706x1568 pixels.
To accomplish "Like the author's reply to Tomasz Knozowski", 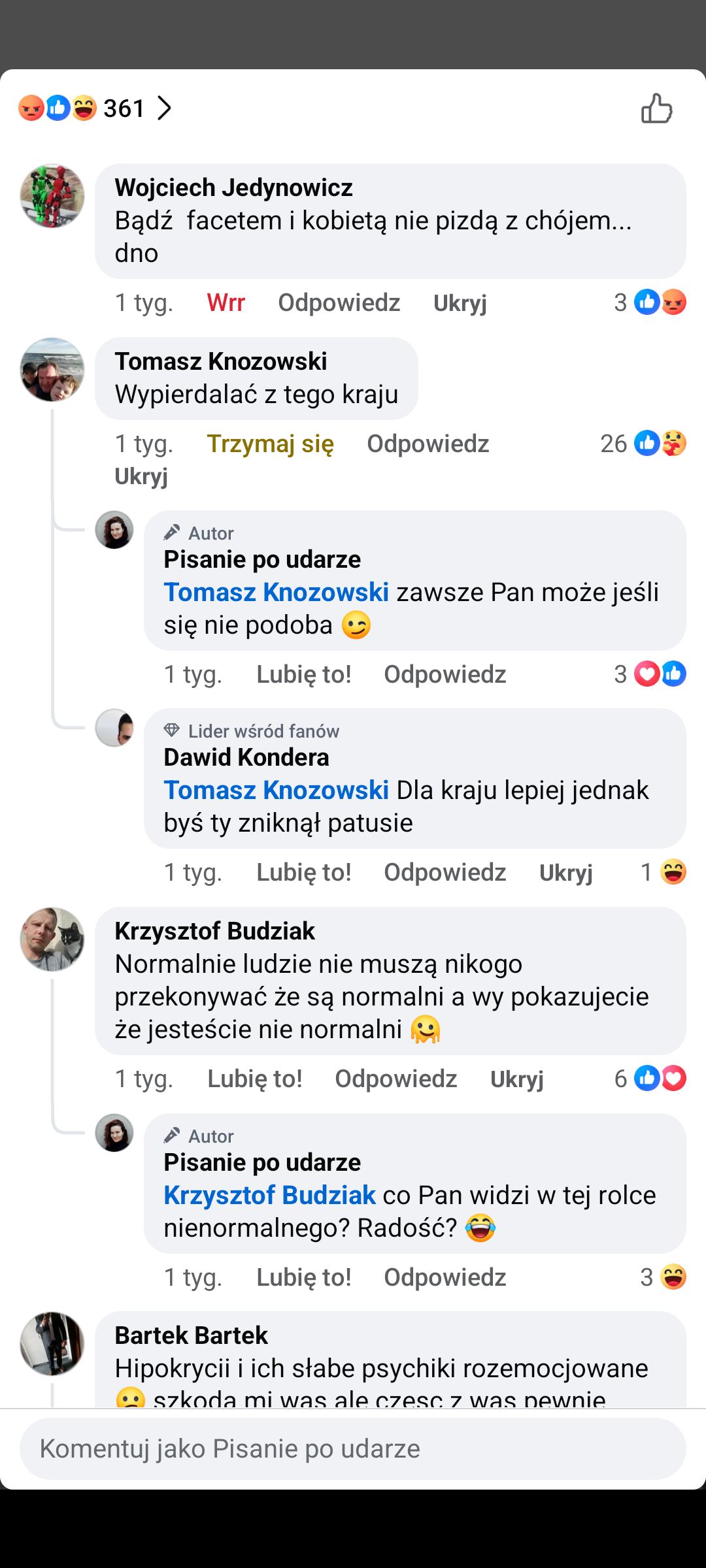I will (x=303, y=674).
